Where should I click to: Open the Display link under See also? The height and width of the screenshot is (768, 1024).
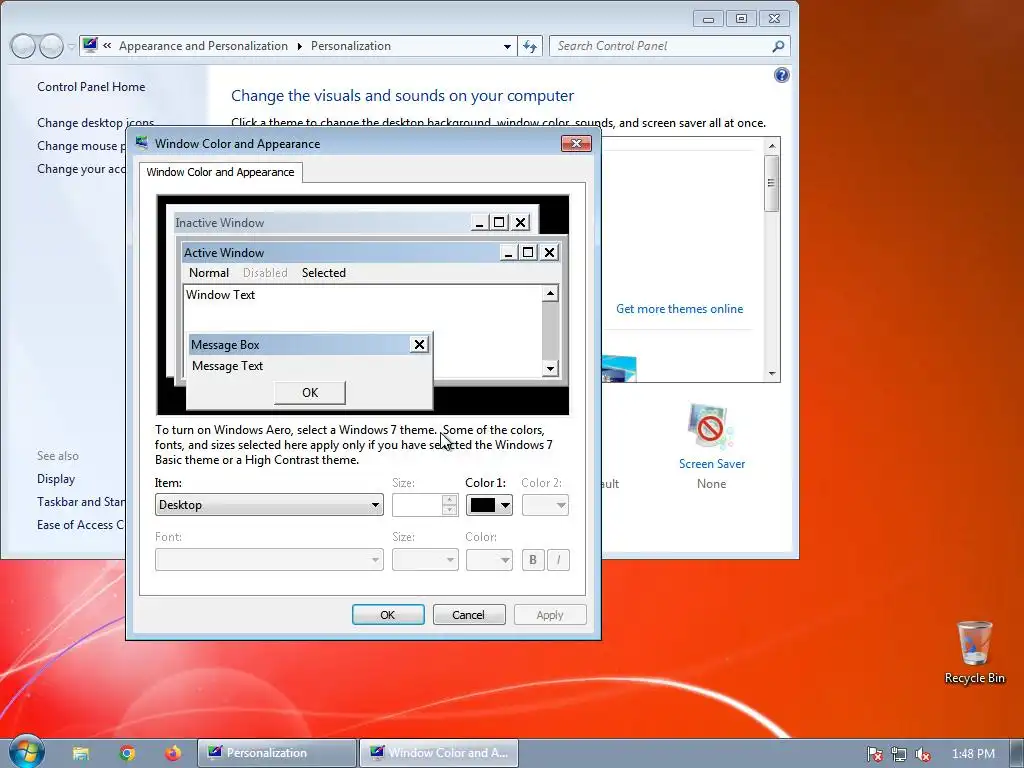point(56,479)
